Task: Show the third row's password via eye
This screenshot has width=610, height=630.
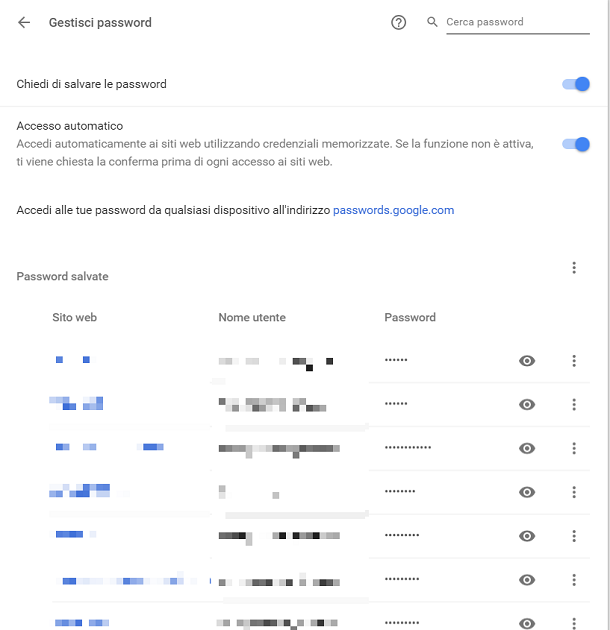Action: click(x=527, y=448)
